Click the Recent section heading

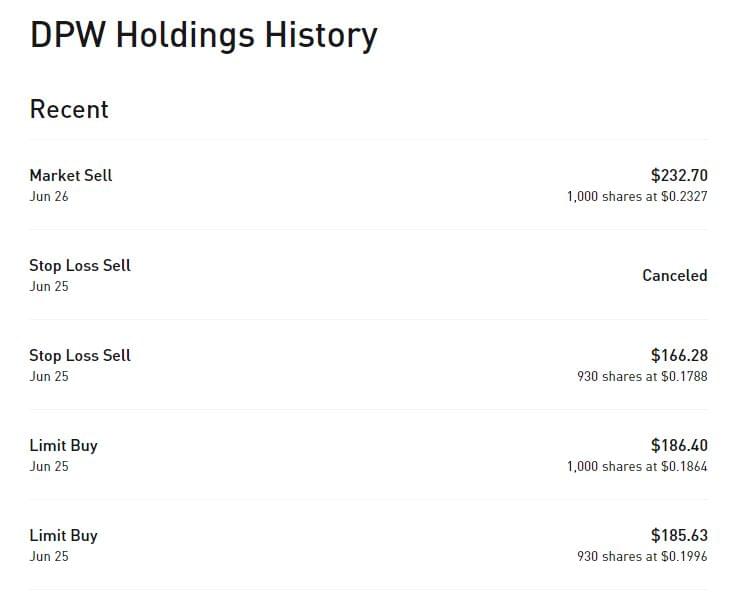(69, 109)
